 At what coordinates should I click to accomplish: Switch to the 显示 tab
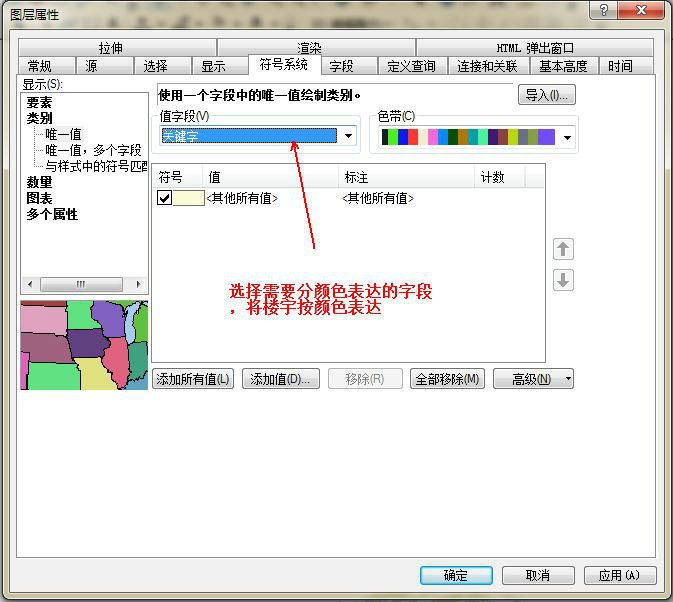pos(220,66)
